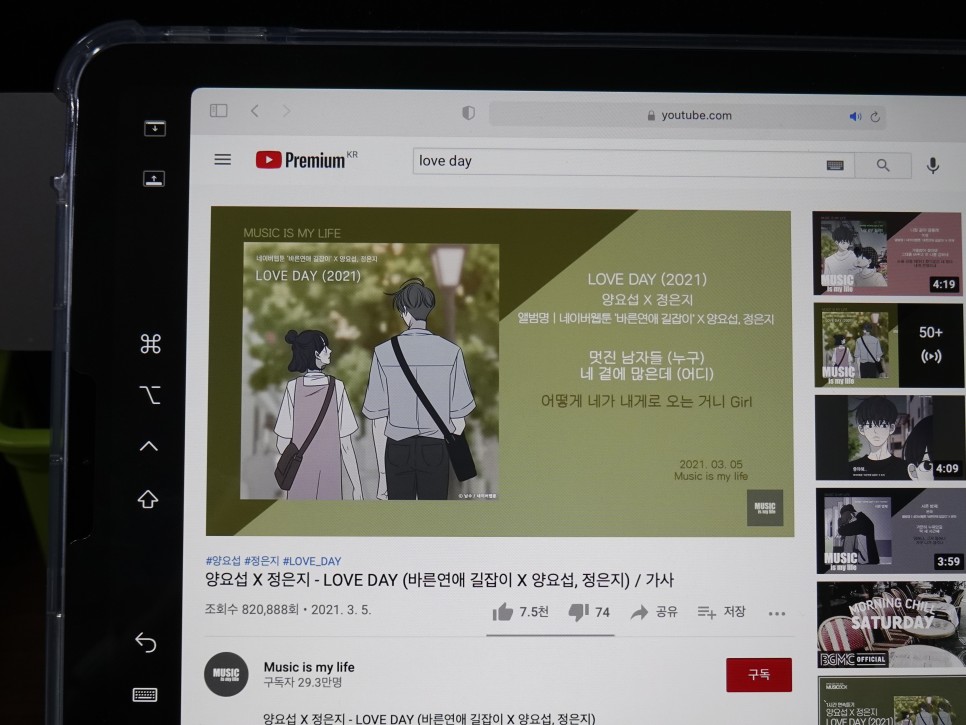The image size is (966, 725).
Task: Click the youtube.com address bar
Action: [x=687, y=115]
